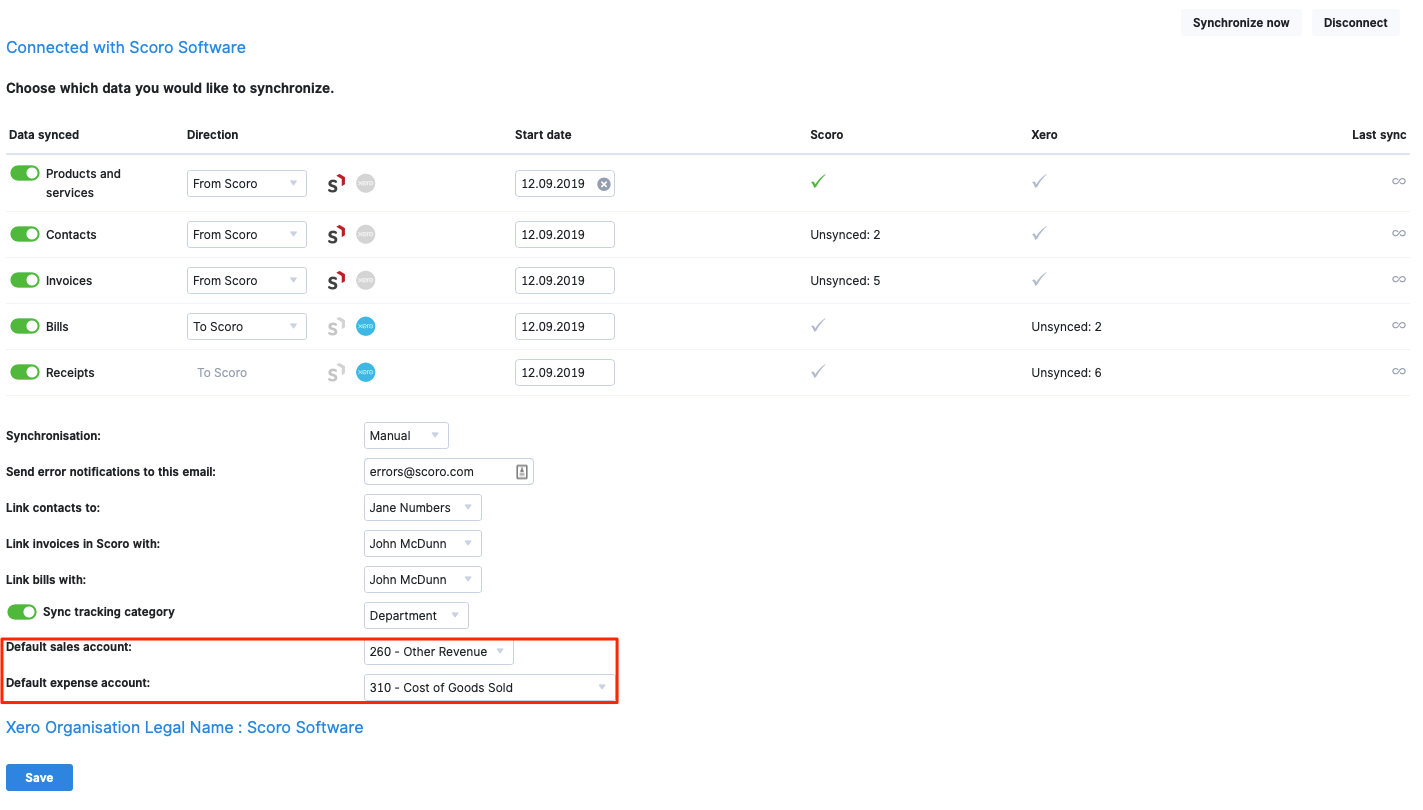Click Scoro logo icon in Products and services row
This screenshot has width=1423, height=810.
click(x=336, y=184)
